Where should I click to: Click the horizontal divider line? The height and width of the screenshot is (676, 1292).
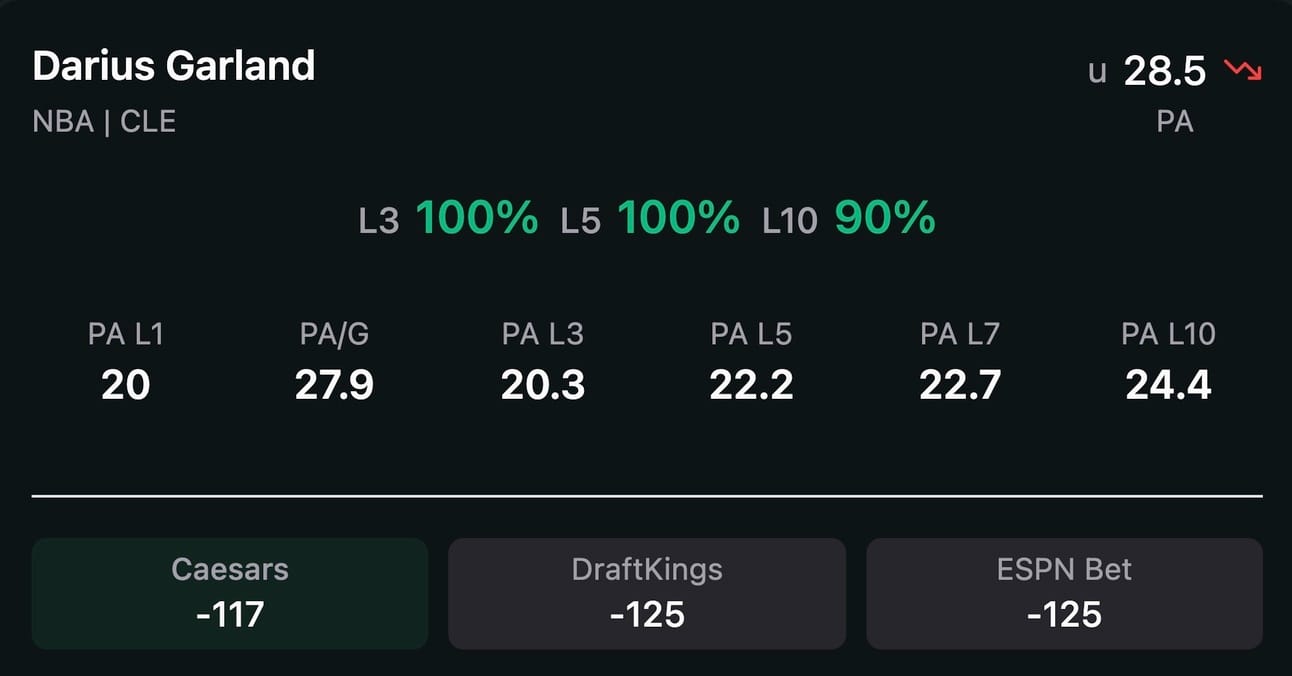click(x=647, y=495)
